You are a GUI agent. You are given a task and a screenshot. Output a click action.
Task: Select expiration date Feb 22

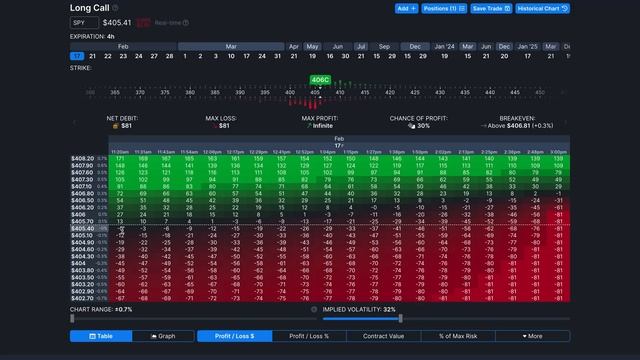[108, 56]
